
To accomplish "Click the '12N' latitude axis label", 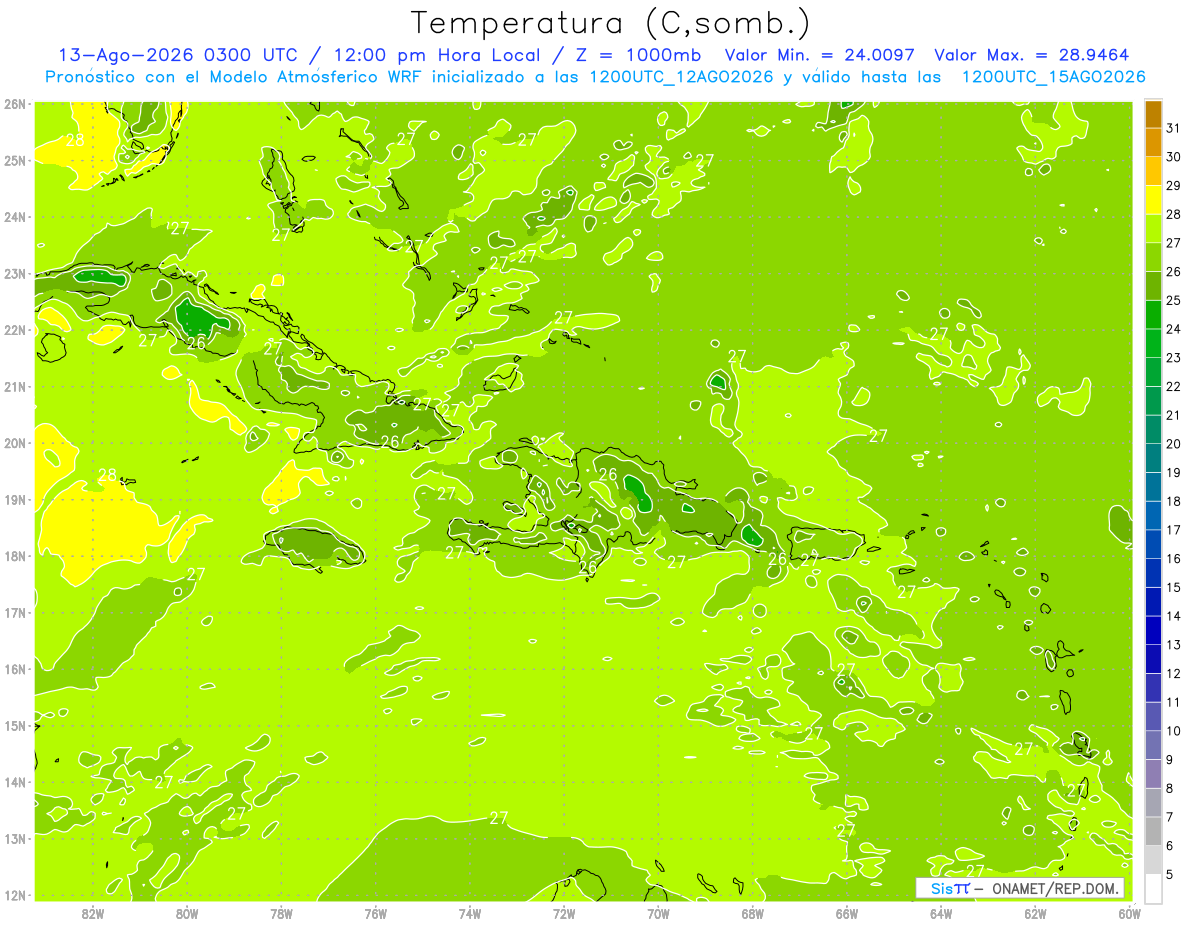I will click(x=16, y=895).
